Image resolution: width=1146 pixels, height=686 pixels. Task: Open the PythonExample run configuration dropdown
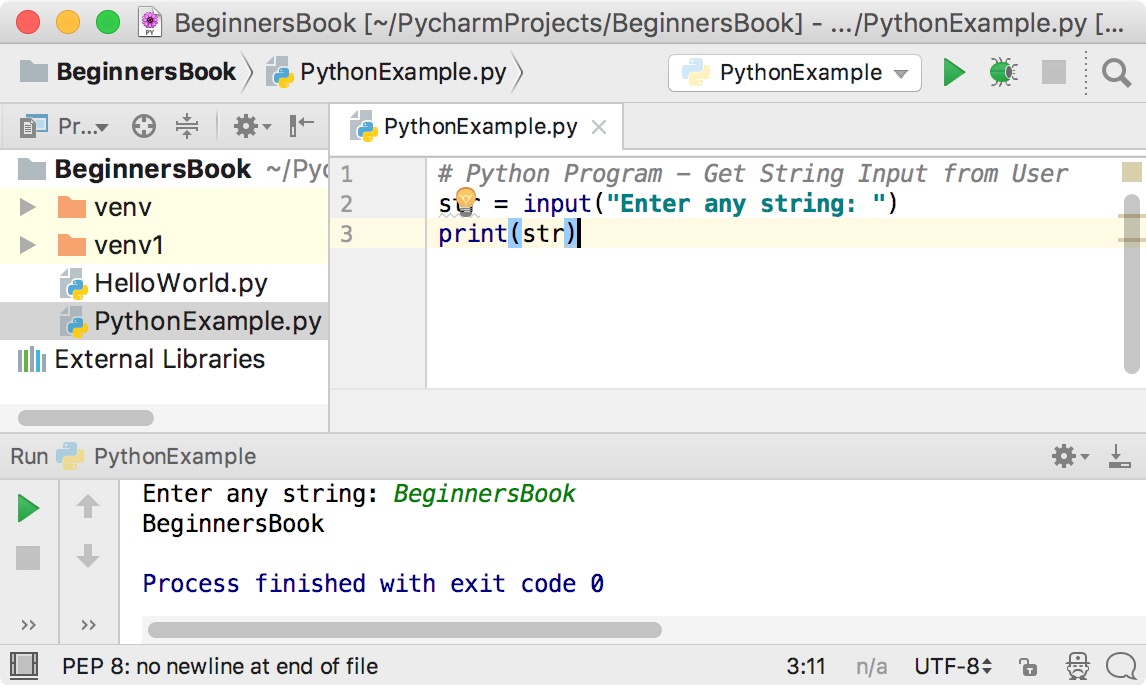tap(794, 73)
